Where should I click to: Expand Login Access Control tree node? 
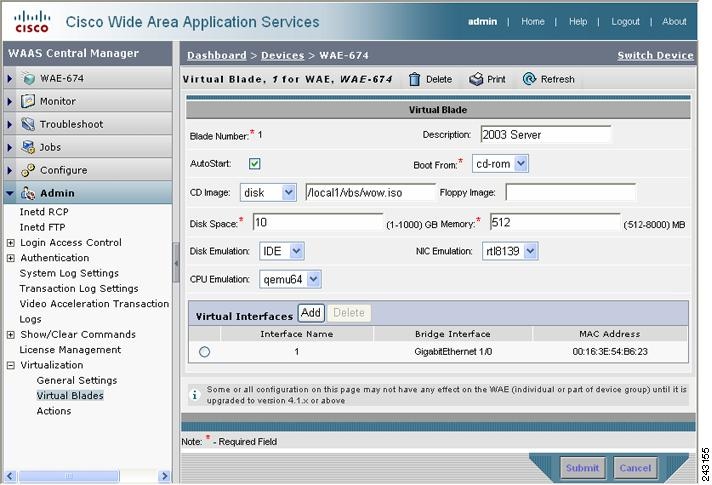(10, 243)
